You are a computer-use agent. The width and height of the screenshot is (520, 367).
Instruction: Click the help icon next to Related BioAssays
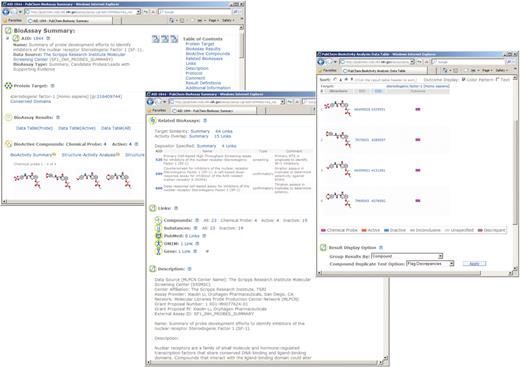(205, 120)
